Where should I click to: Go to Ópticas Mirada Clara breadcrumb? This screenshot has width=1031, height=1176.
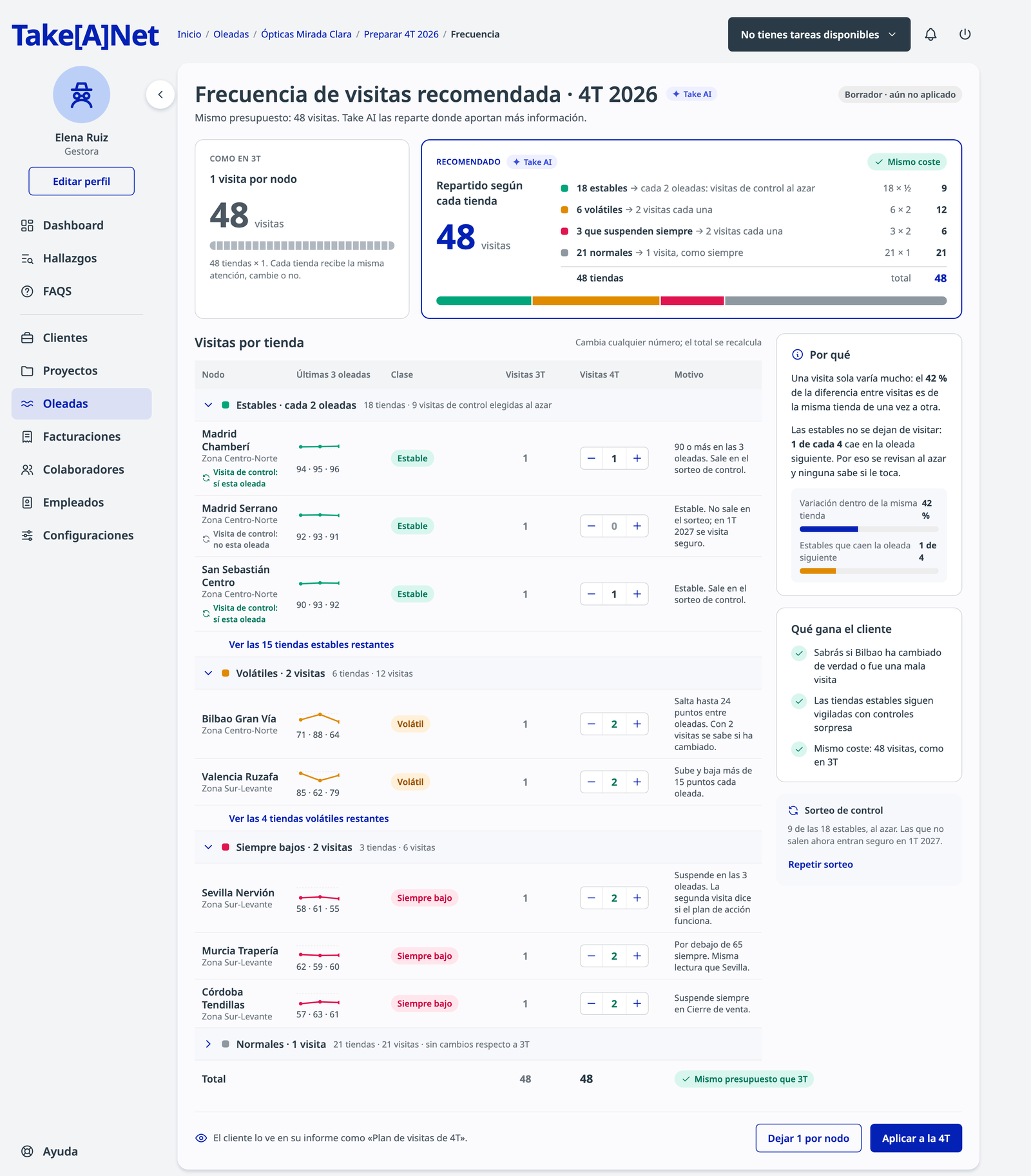pyautogui.click(x=306, y=34)
